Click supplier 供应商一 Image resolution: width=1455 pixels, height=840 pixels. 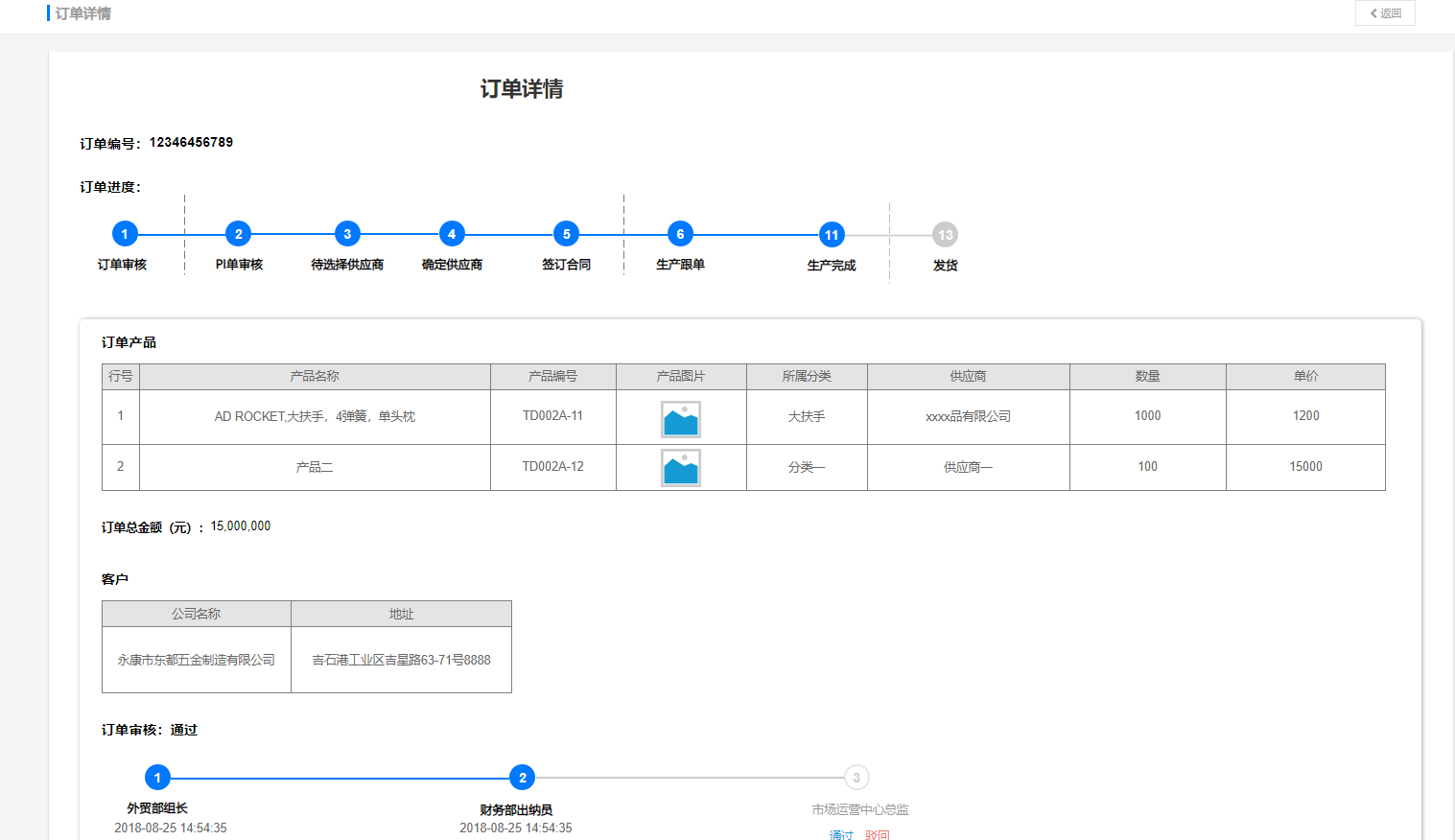tap(968, 467)
